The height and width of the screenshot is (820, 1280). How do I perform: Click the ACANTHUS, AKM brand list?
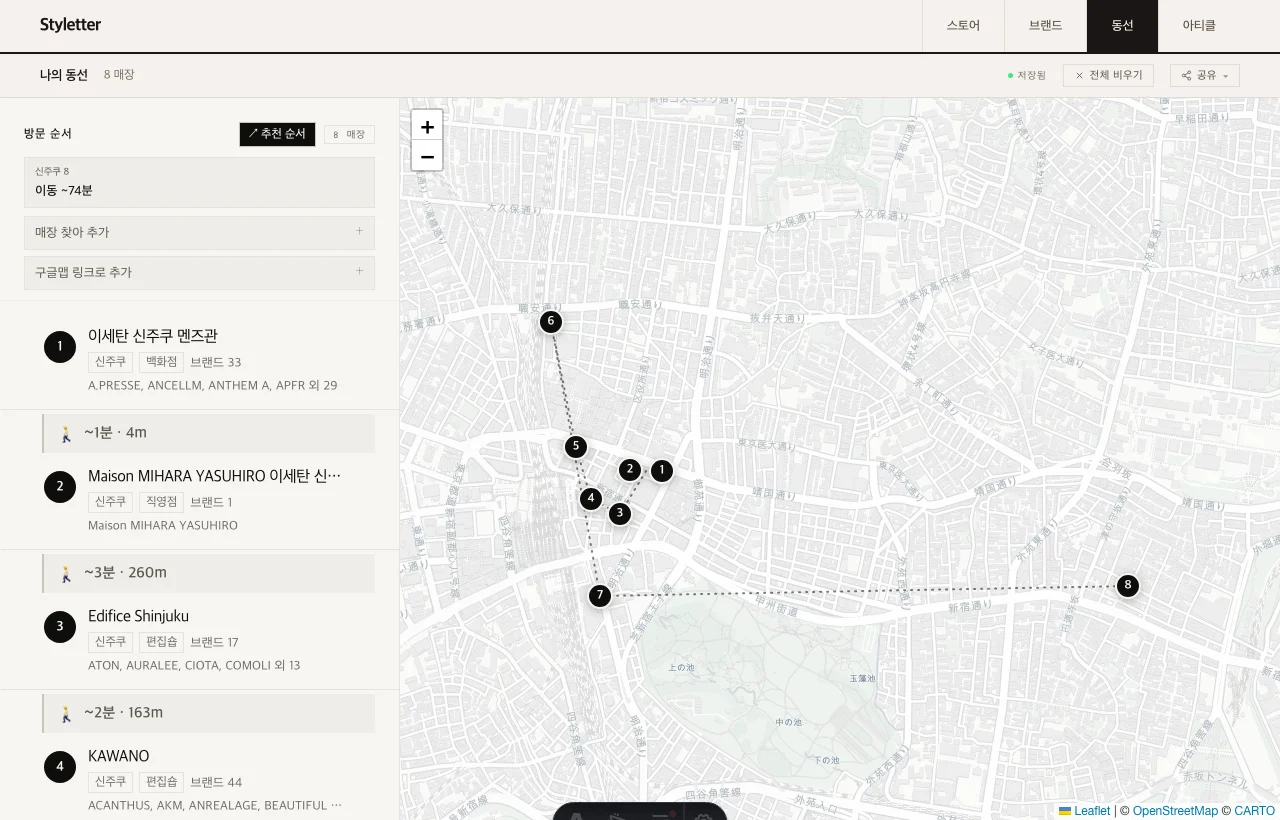[215, 806]
